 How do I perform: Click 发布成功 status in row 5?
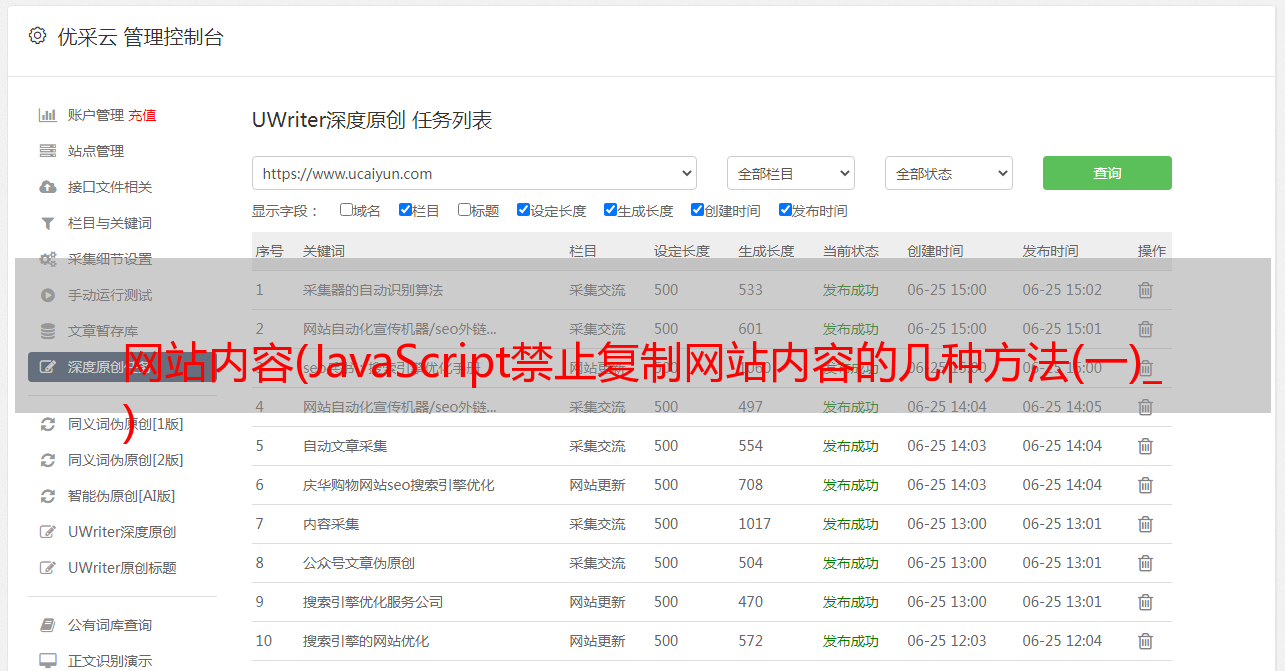[851, 446]
